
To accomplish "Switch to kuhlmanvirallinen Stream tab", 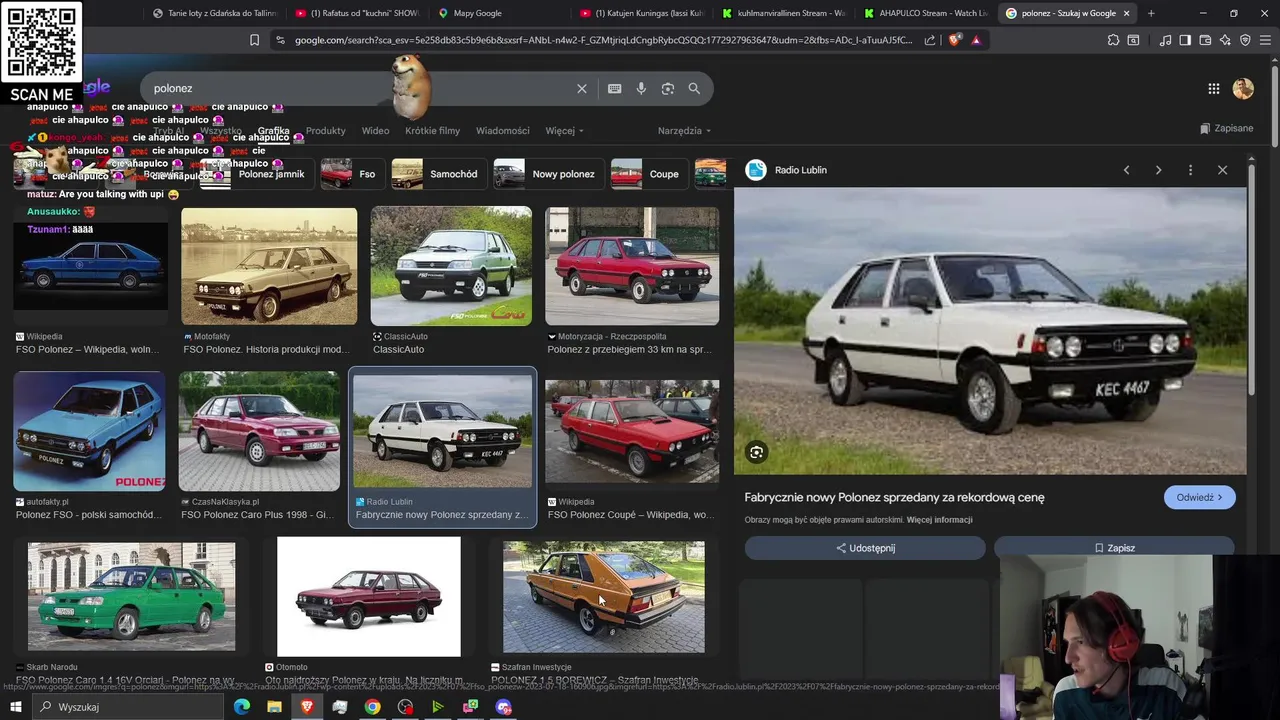I will click(782, 13).
